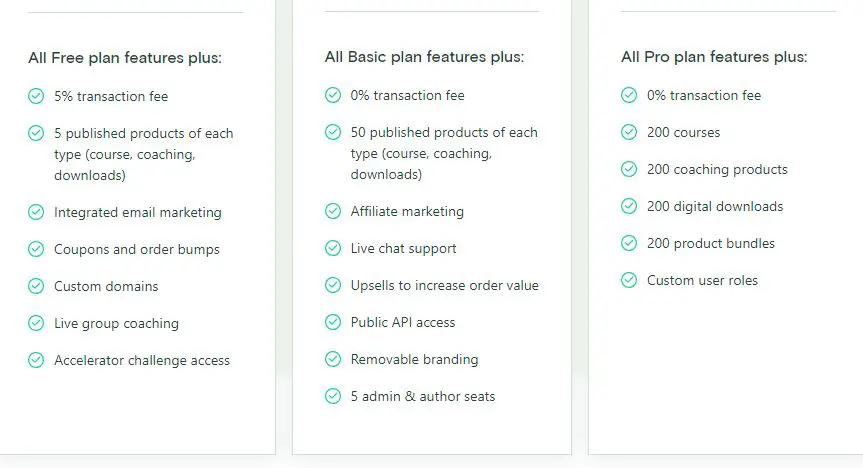The image size is (863, 468).
Task: Click the All Free plan features plus heading
Action: [125, 58]
